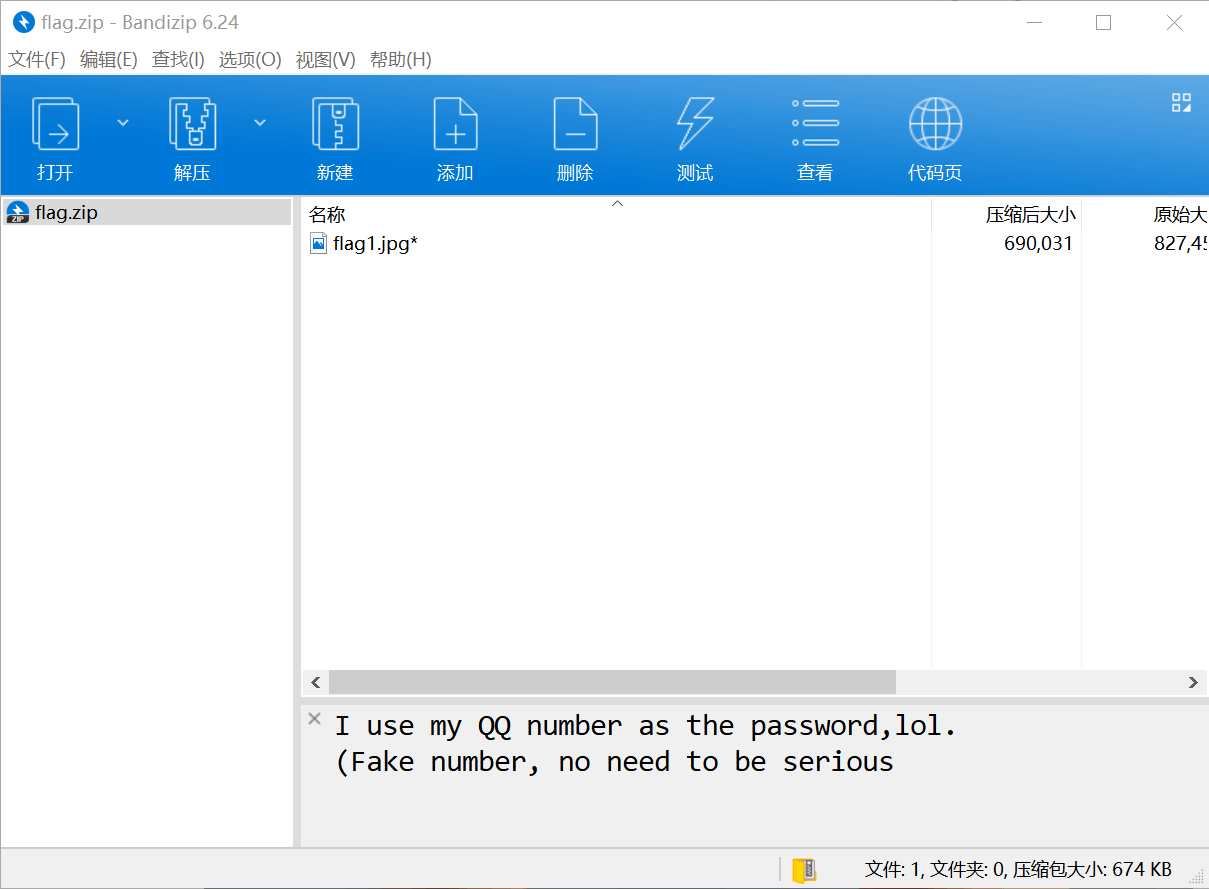Click the Extract (解压) toolbar icon
1209x889 pixels.
pyautogui.click(x=192, y=125)
